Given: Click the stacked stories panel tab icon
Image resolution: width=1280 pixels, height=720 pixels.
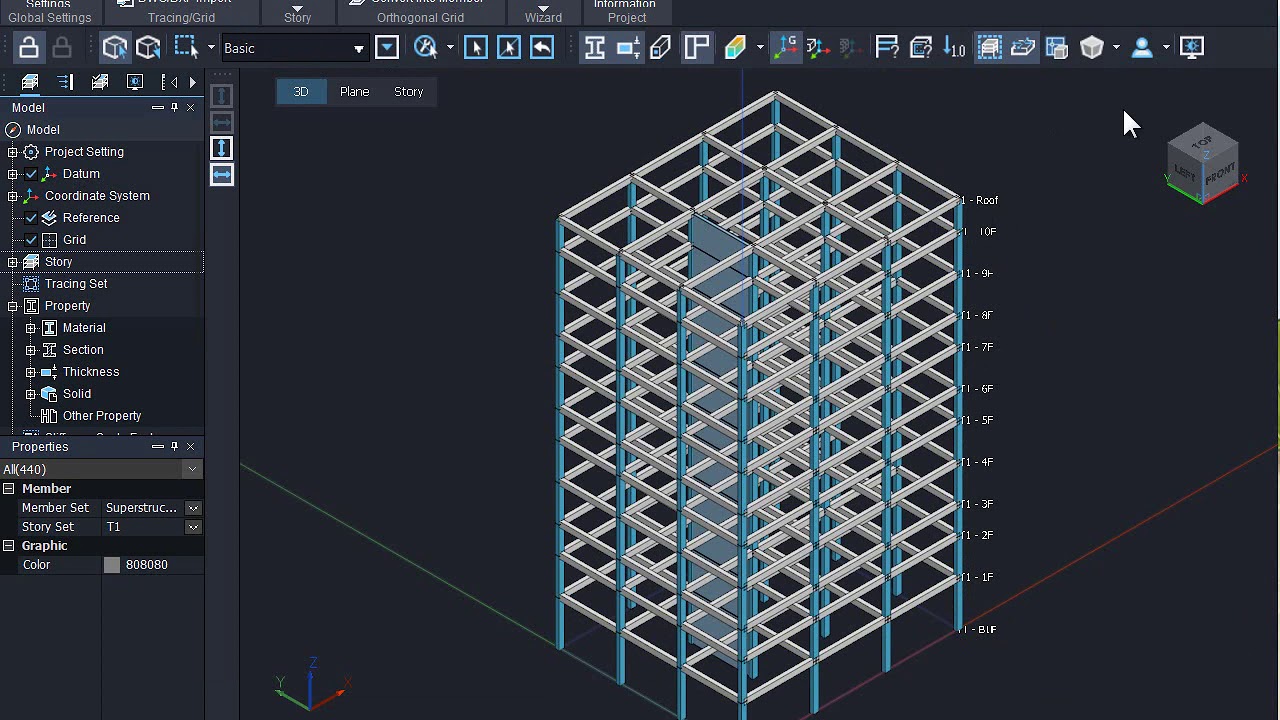Looking at the screenshot, I should (x=30, y=82).
